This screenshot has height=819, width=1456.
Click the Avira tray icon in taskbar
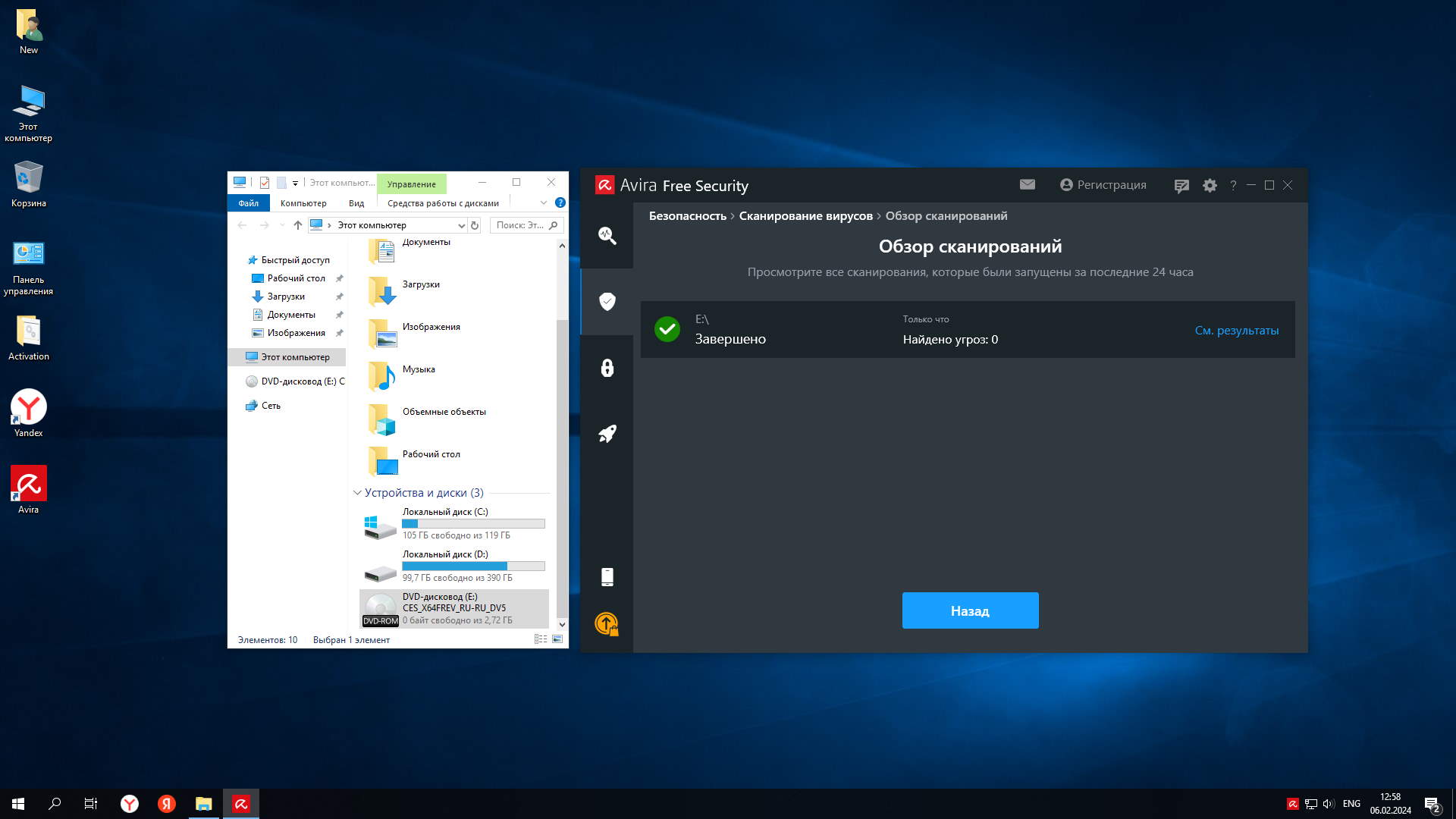[1292, 804]
